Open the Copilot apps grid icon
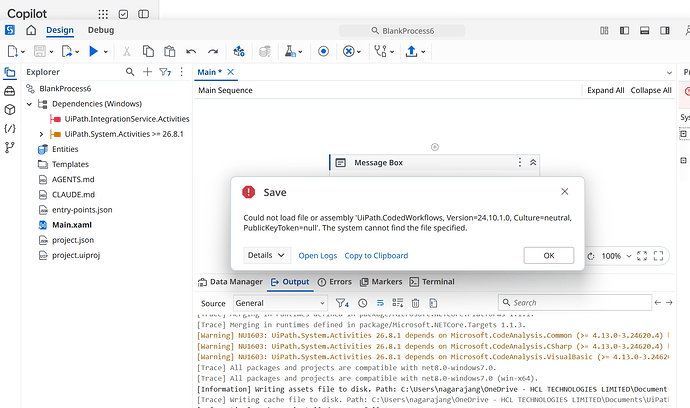 tap(103, 14)
